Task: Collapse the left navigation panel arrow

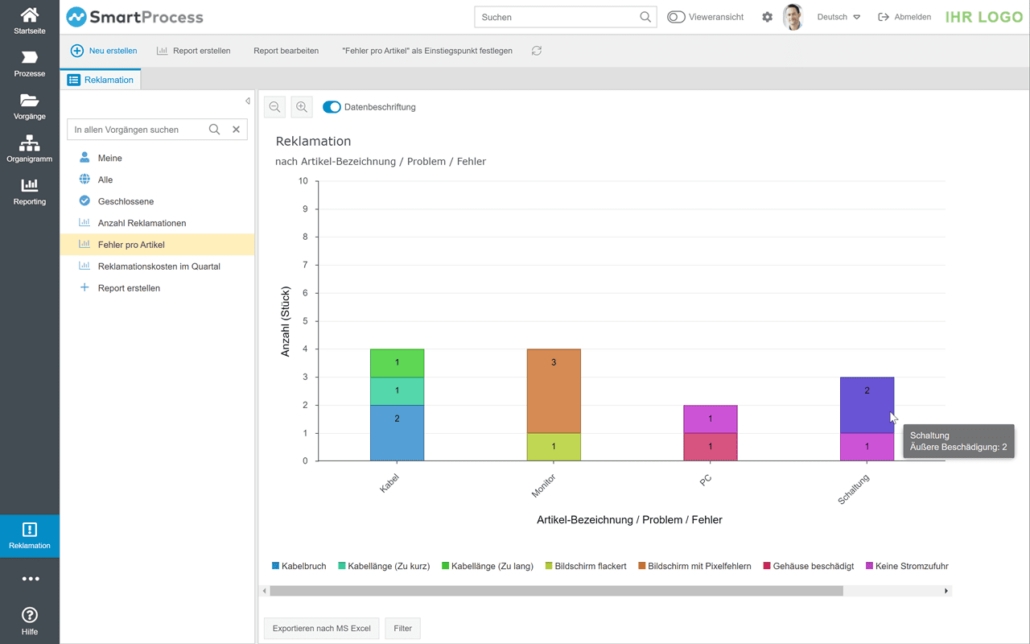Action: [248, 101]
